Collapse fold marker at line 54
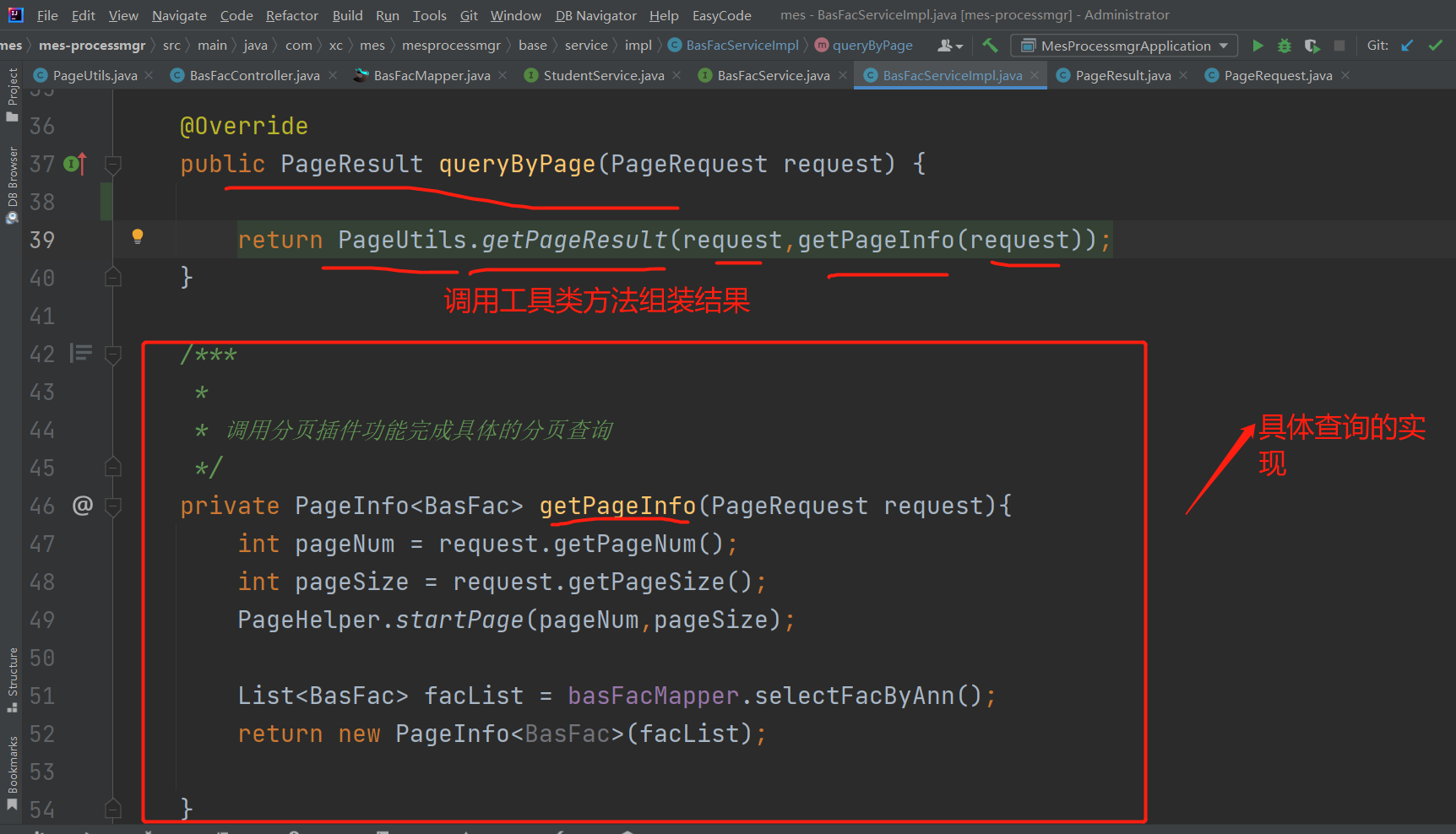1456x834 pixels. click(112, 809)
